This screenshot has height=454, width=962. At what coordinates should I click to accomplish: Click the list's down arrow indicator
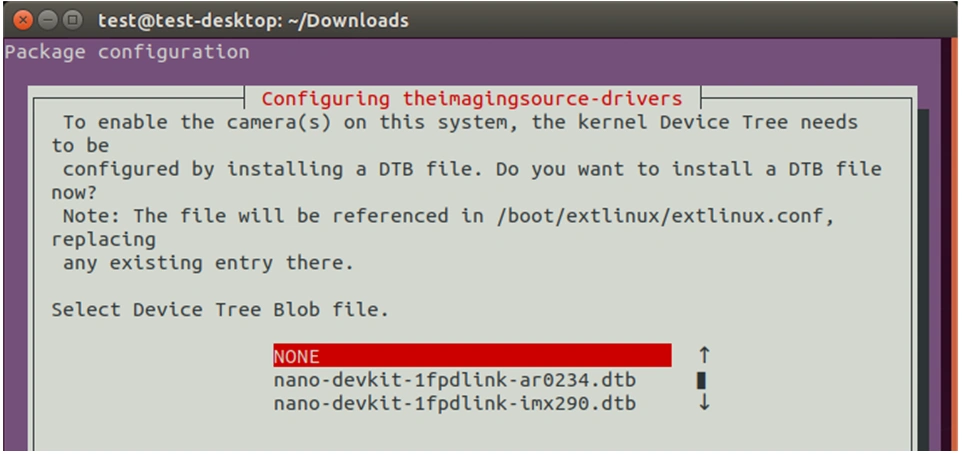pos(703,404)
